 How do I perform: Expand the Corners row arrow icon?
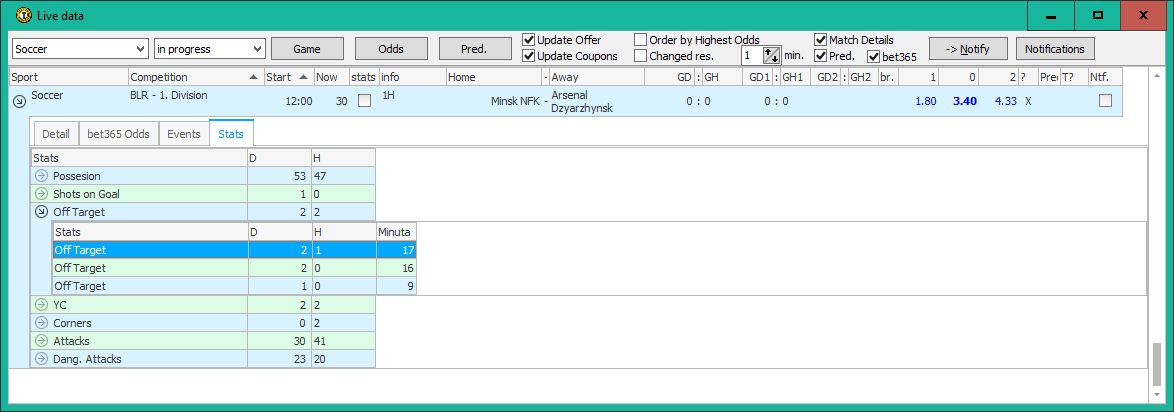coord(41,323)
